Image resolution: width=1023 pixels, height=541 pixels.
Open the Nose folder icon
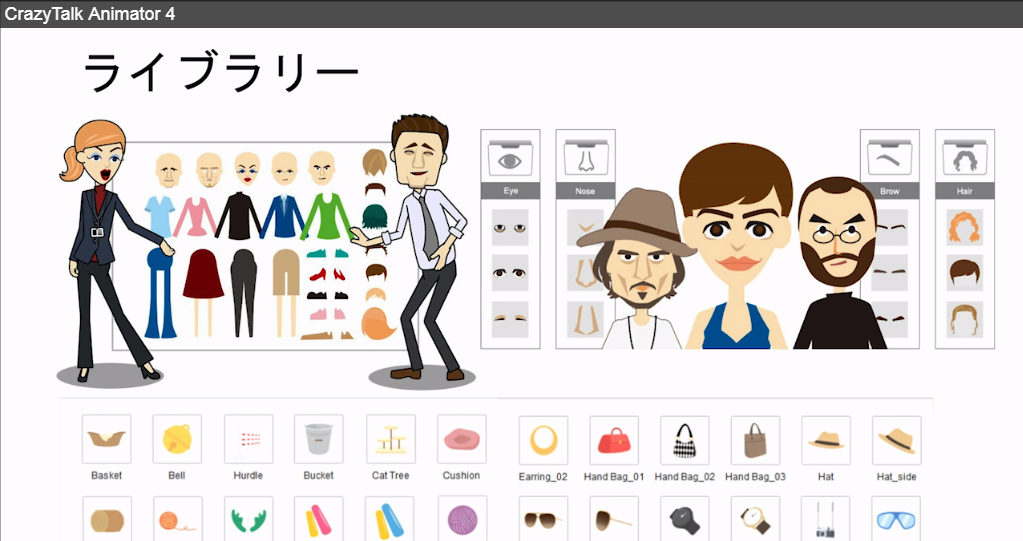point(586,158)
